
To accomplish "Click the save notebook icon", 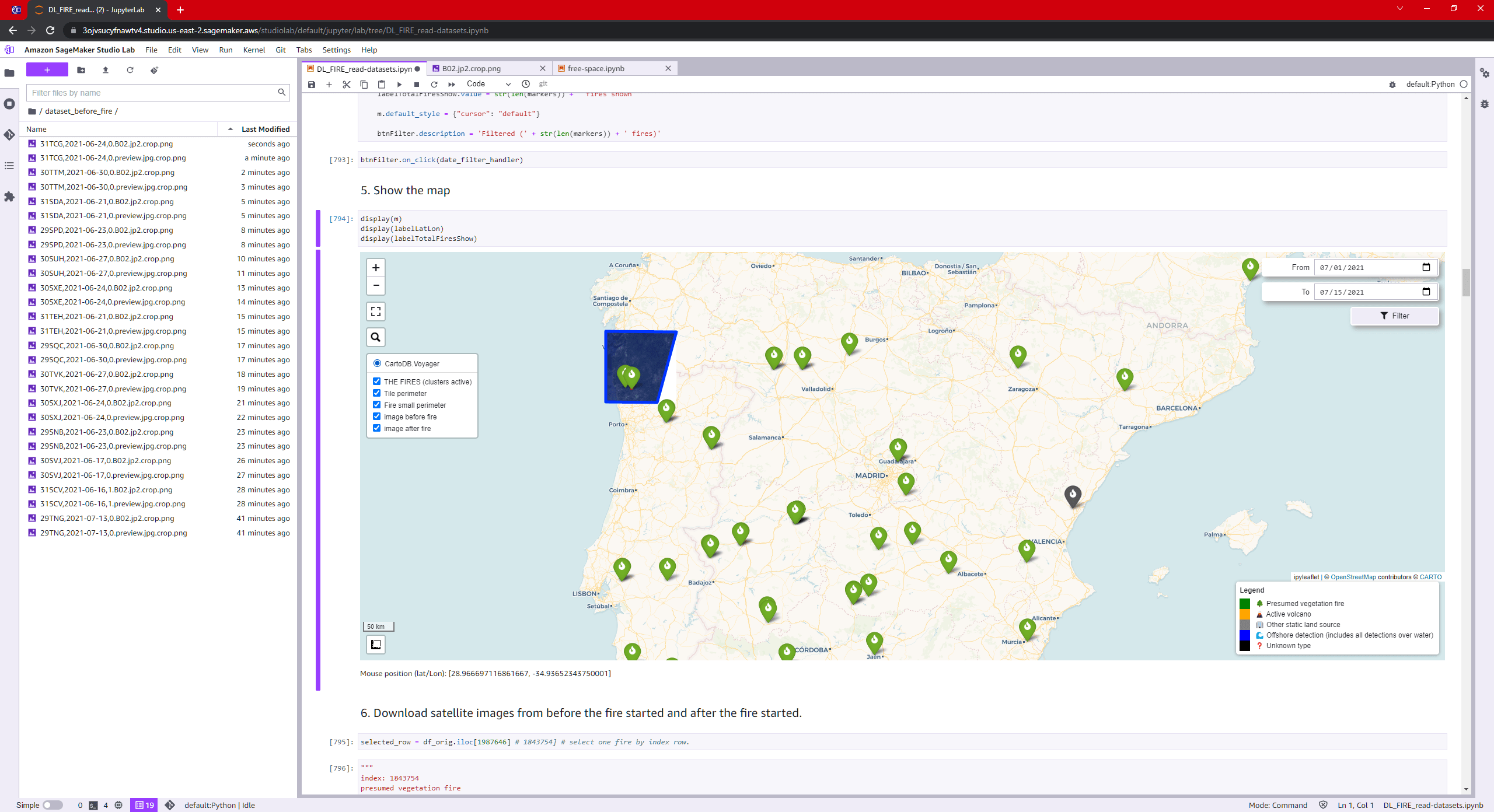I will [312, 85].
